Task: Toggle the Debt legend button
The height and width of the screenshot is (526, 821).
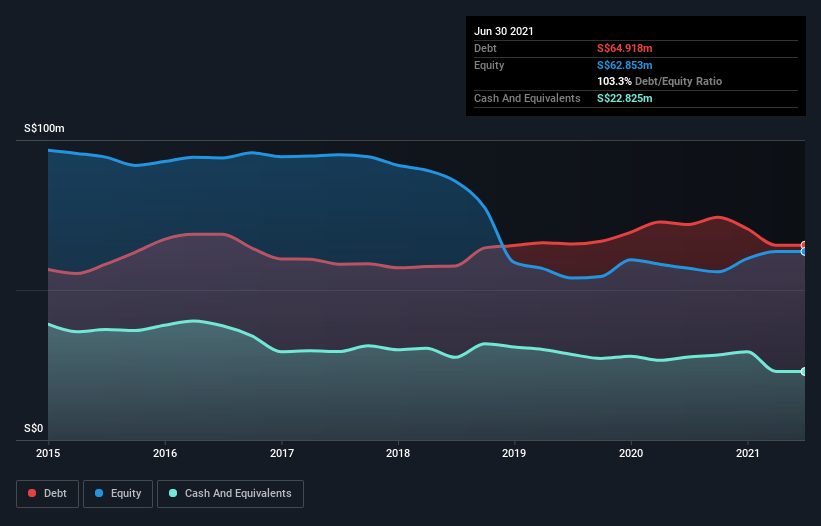Action: click(x=48, y=494)
